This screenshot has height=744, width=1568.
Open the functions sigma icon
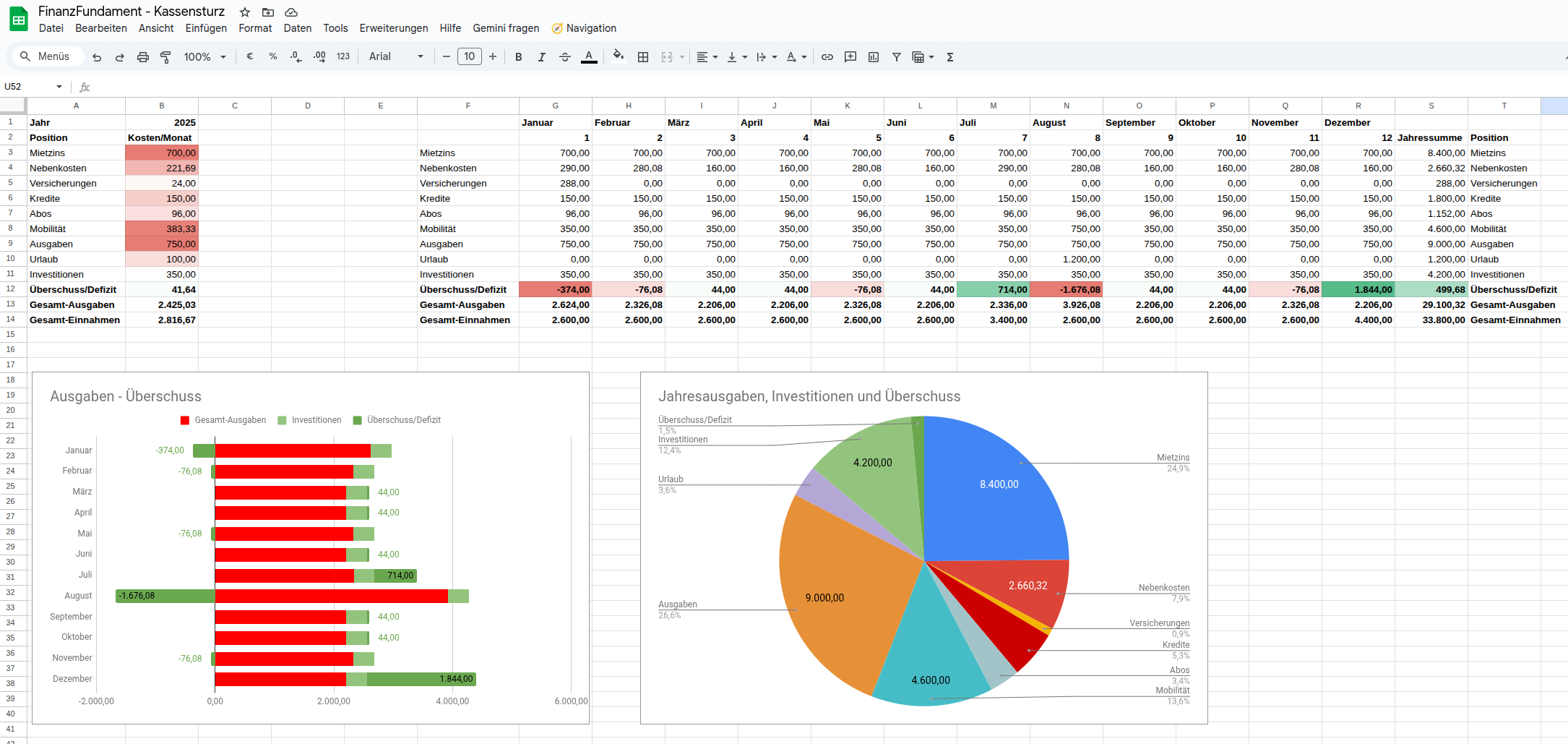950,57
